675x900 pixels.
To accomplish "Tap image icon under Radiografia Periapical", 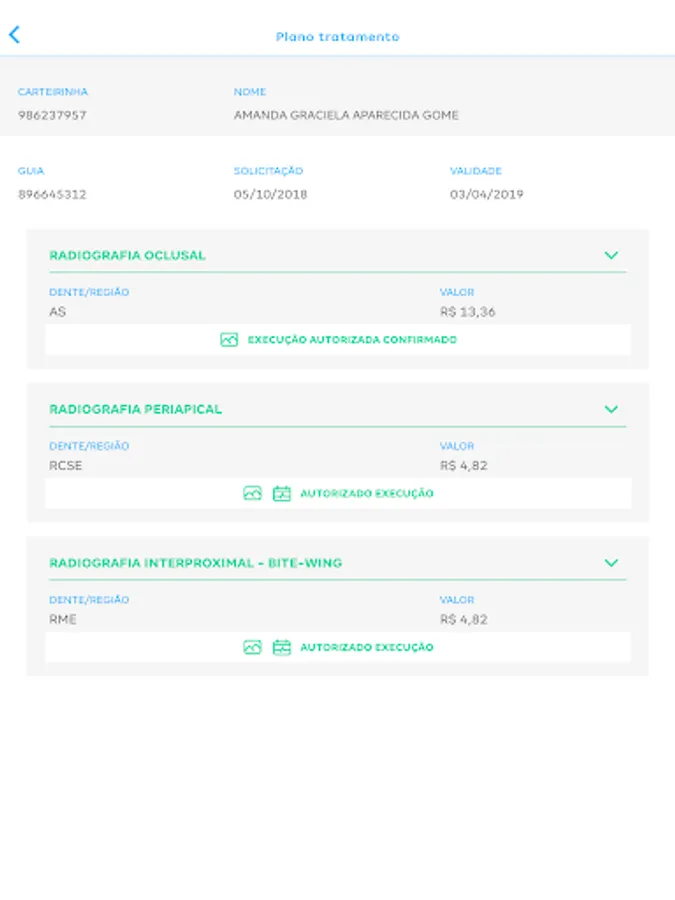I will [253, 494].
